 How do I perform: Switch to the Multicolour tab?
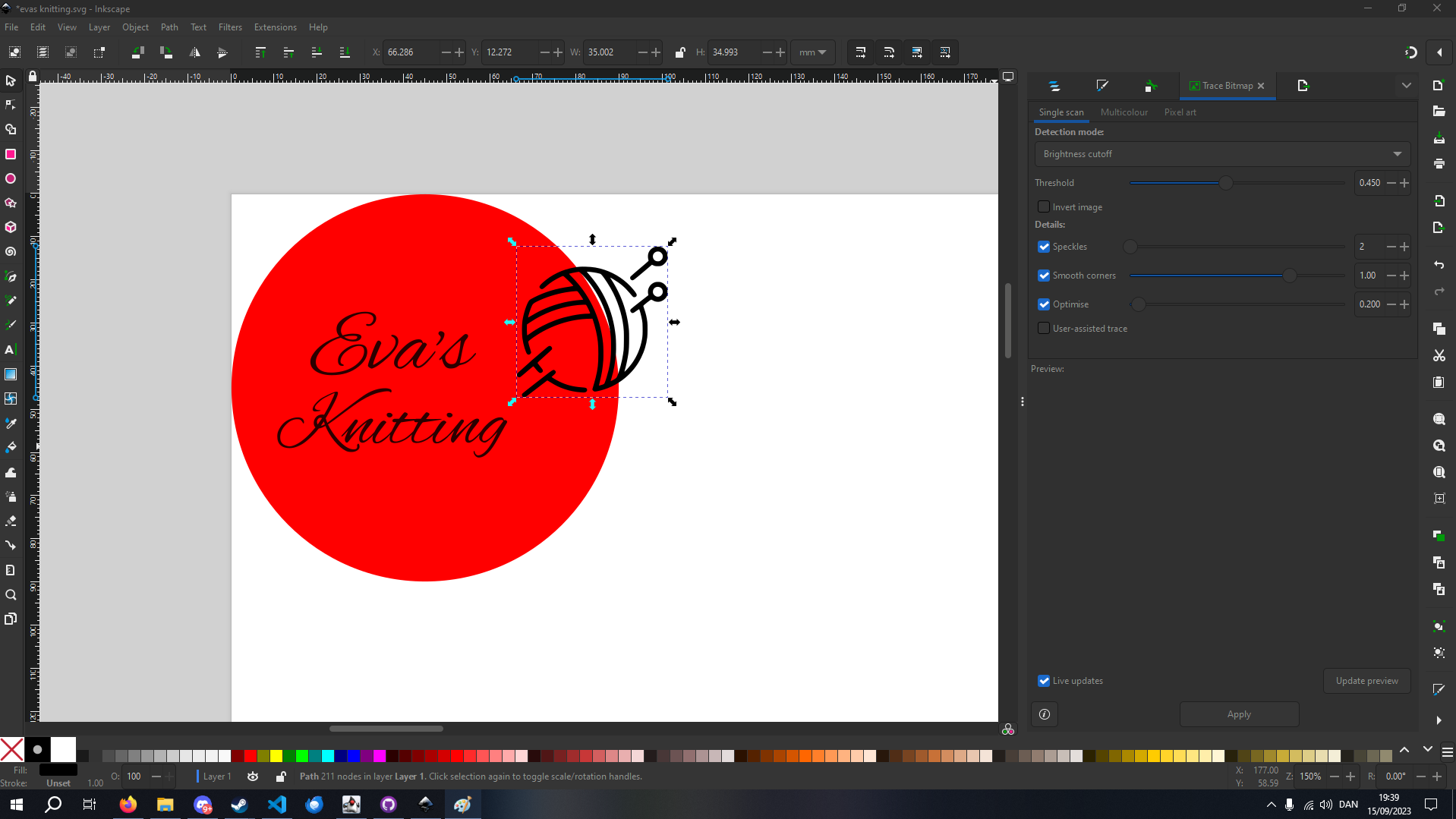pos(1124,112)
